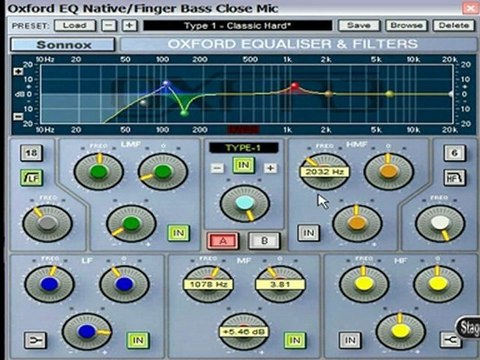Adjust the LF Q knob
This screenshot has width=480, height=360.
coord(124,284)
